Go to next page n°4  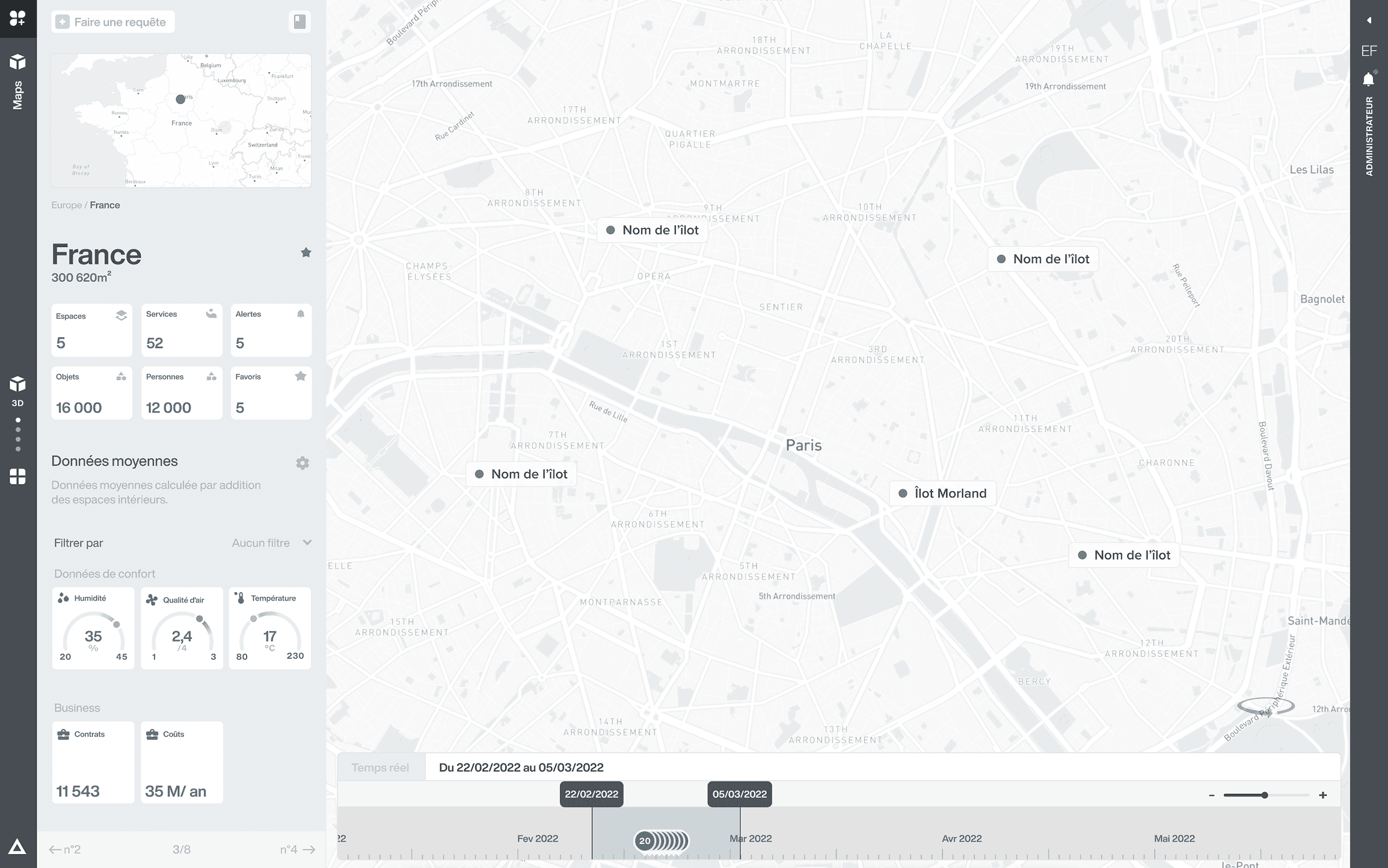298,849
